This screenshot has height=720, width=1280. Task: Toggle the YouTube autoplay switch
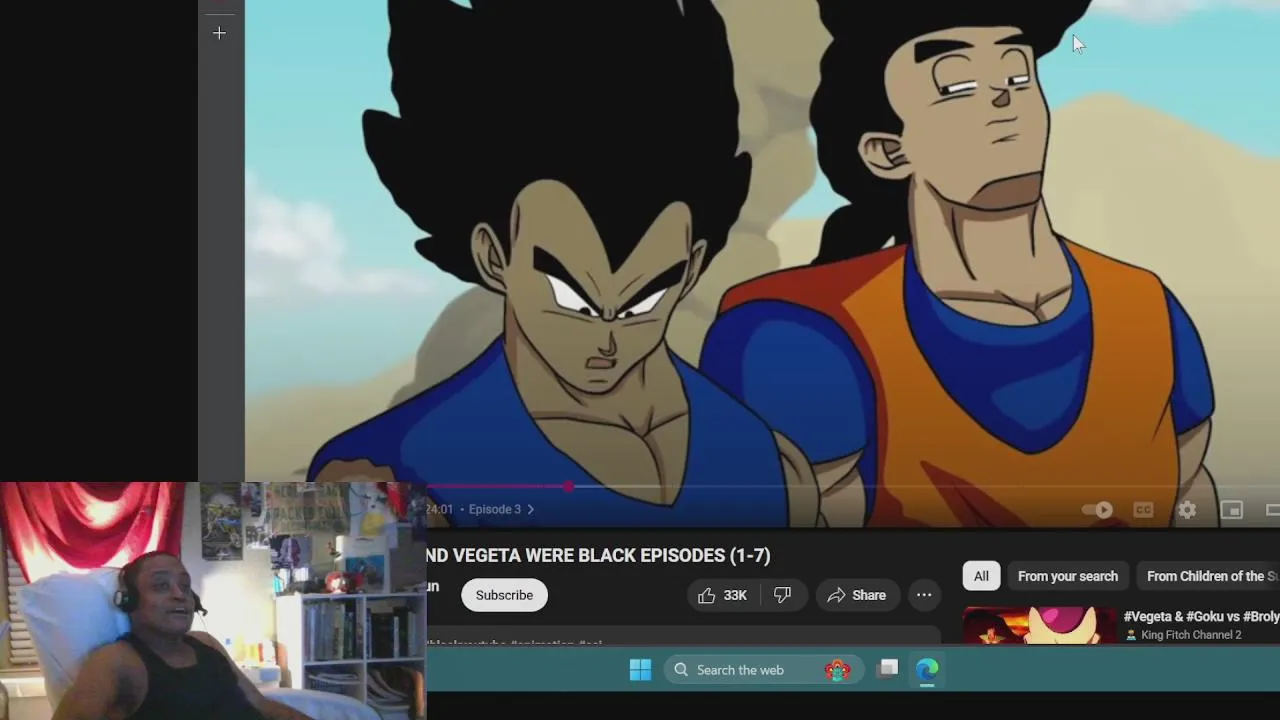(1098, 510)
